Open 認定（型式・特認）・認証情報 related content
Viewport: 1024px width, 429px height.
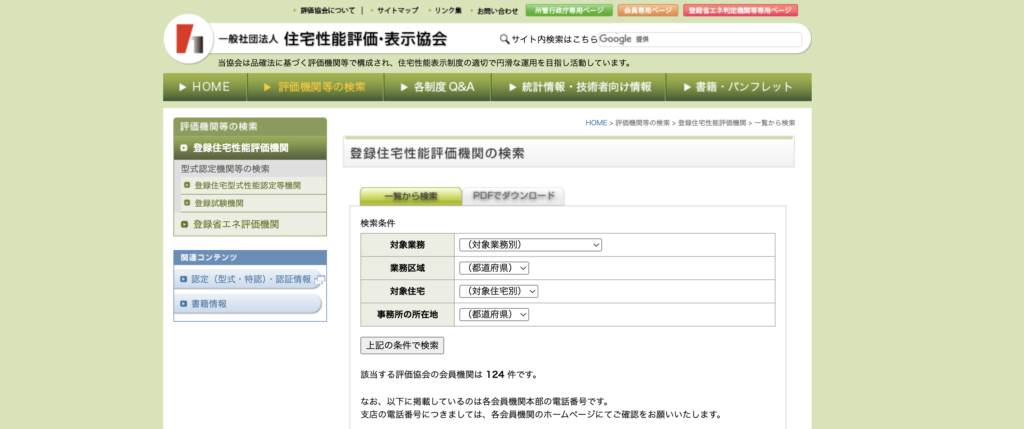[x=251, y=279]
